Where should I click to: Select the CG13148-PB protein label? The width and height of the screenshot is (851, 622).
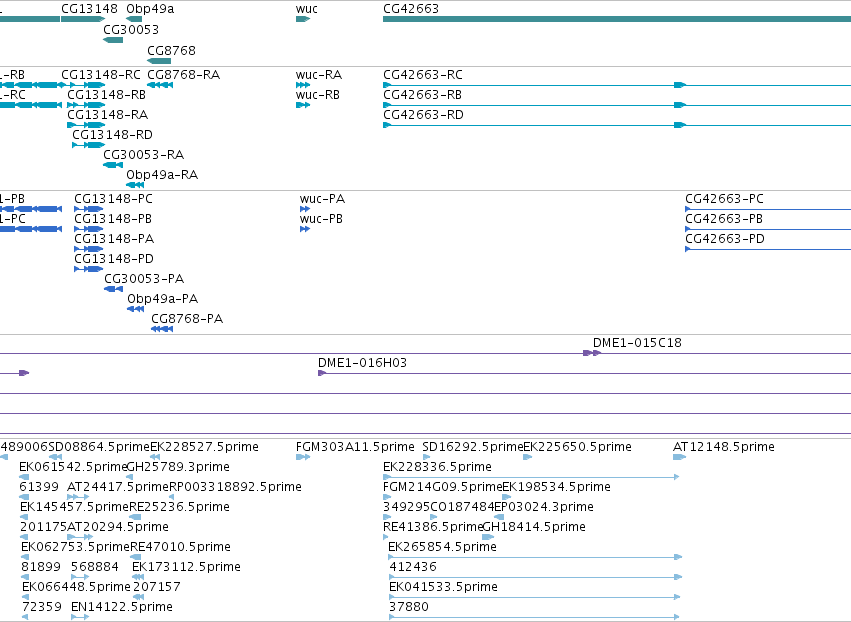pyautogui.click(x=113, y=219)
